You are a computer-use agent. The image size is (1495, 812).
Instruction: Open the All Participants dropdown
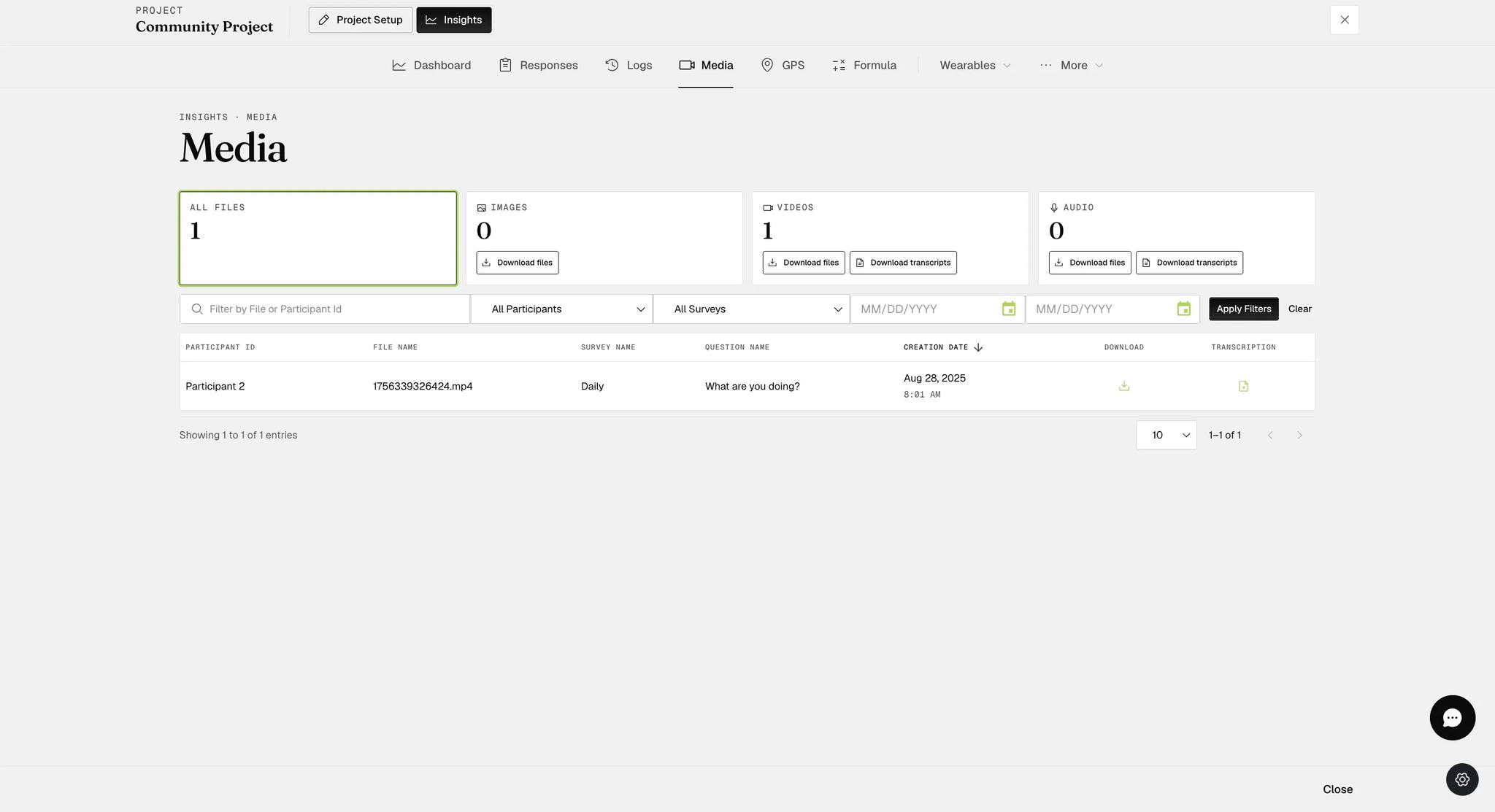click(562, 309)
